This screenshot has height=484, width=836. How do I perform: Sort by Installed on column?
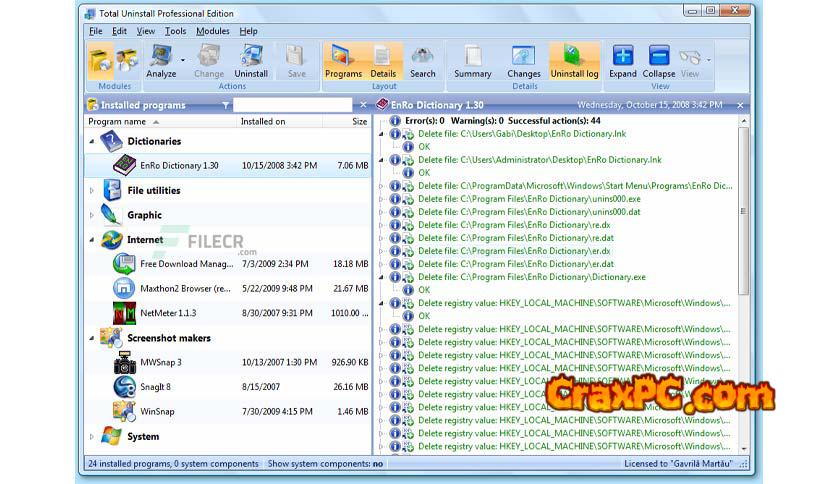pyautogui.click(x=279, y=122)
